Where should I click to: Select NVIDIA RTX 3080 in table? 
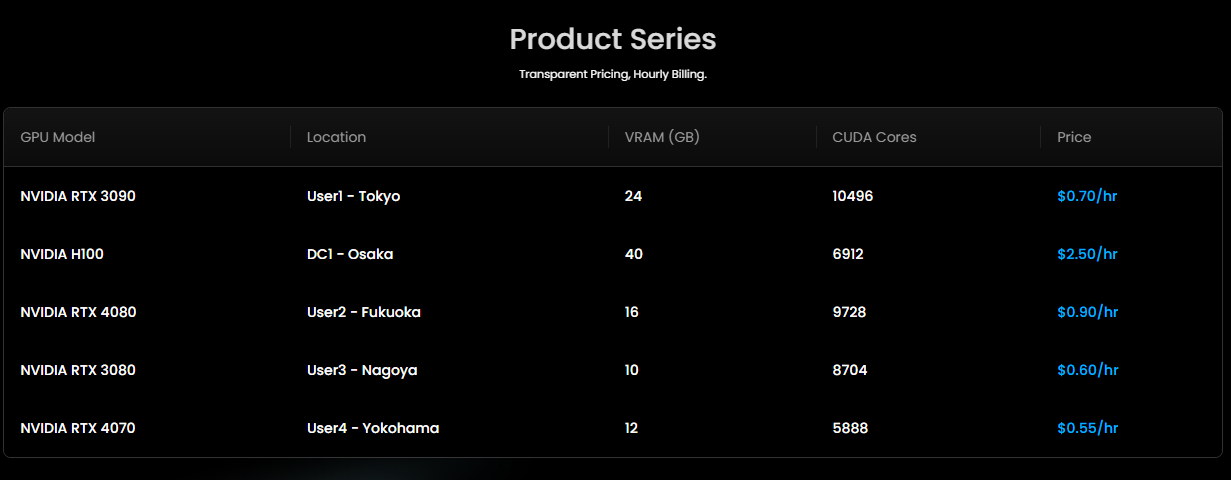[78, 370]
